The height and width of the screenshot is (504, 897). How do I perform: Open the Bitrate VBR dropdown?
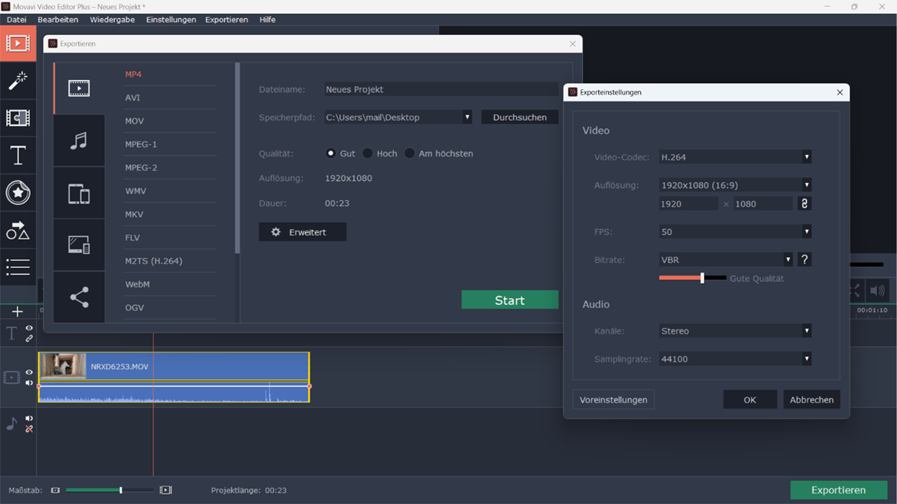tap(726, 260)
